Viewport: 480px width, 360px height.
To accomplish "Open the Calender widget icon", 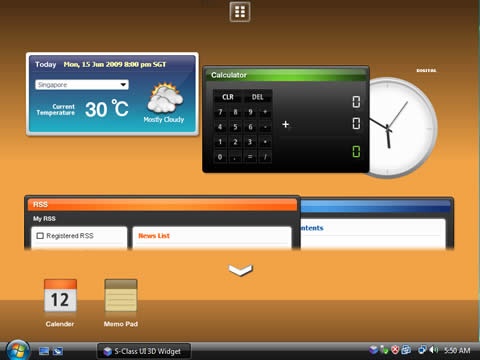I will [x=60, y=296].
